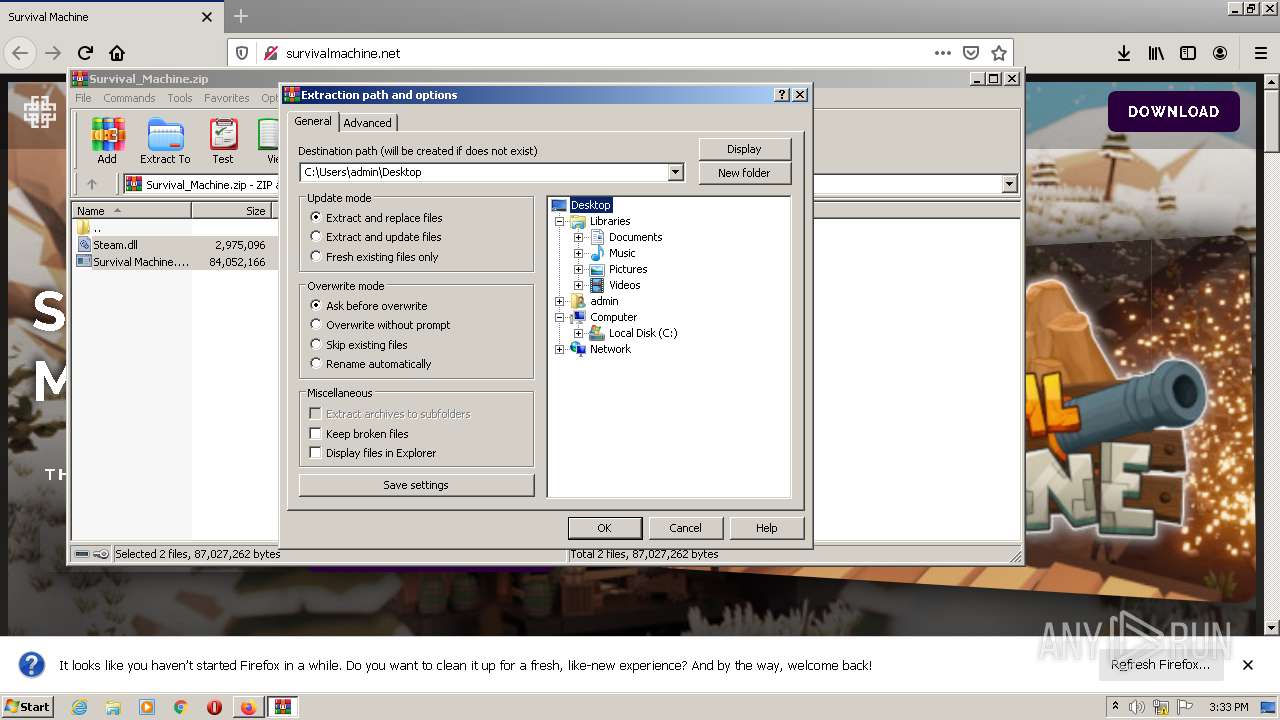This screenshot has height=720, width=1280.
Task: Click the Add toolbar icon in WinRAR
Action: pos(107,141)
